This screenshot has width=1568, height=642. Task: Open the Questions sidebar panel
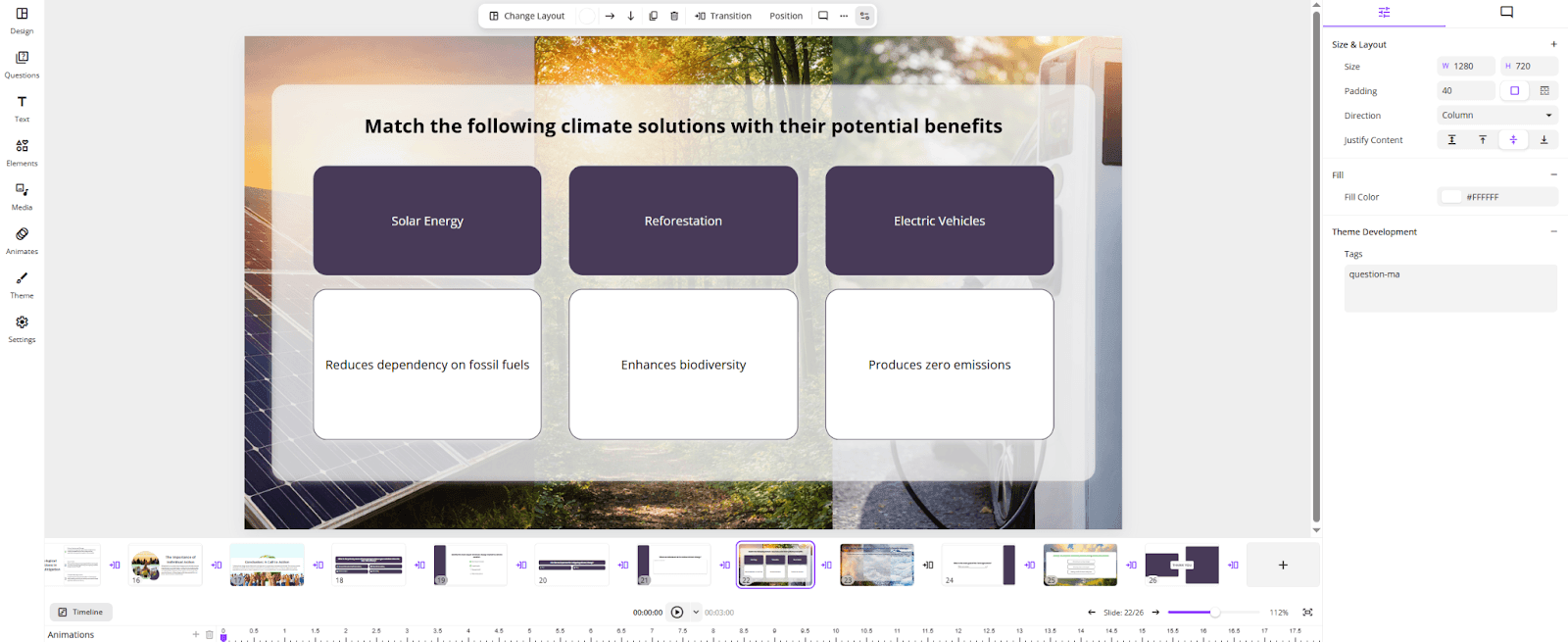click(x=22, y=65)
